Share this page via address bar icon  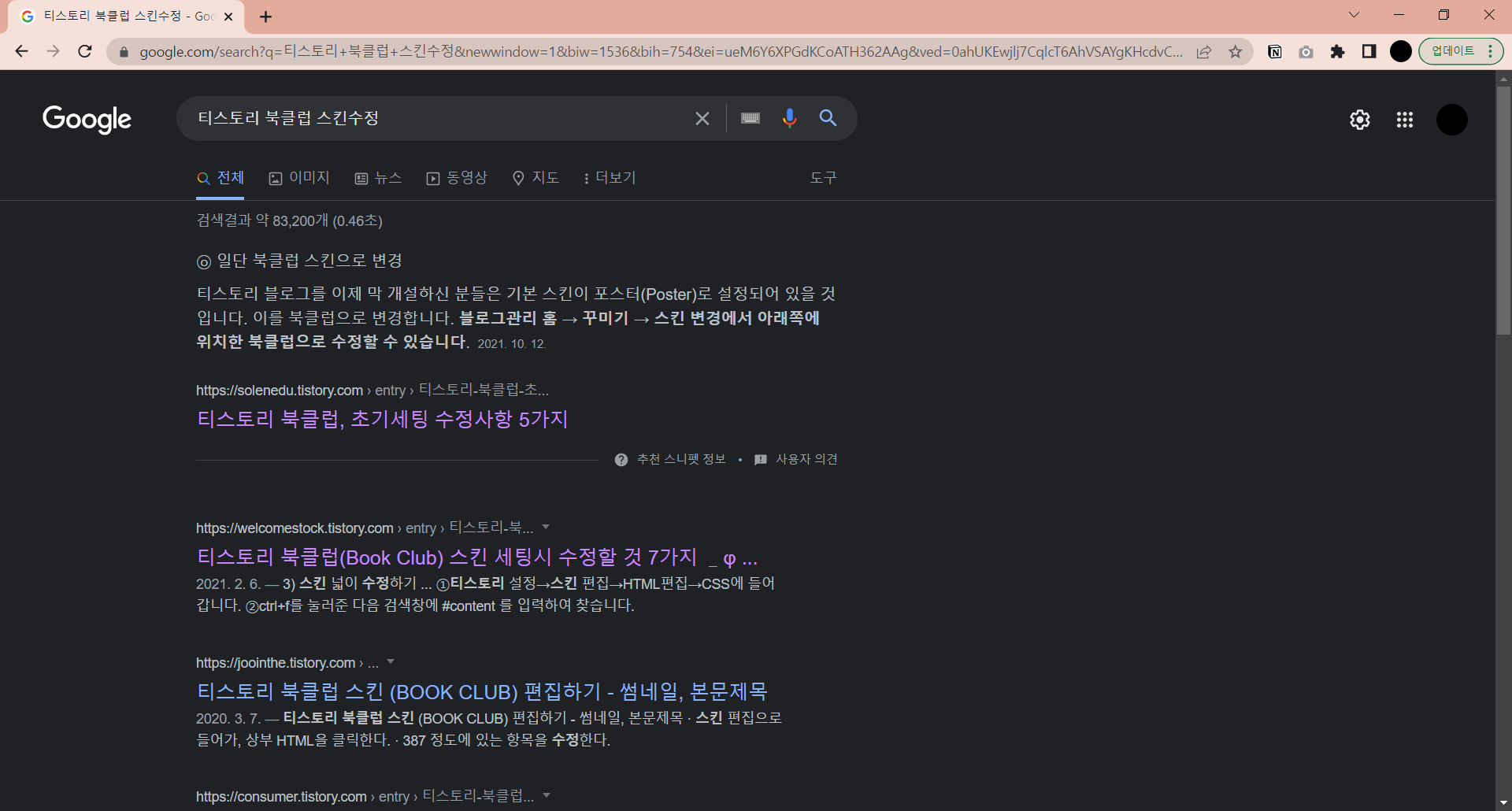1204,52
